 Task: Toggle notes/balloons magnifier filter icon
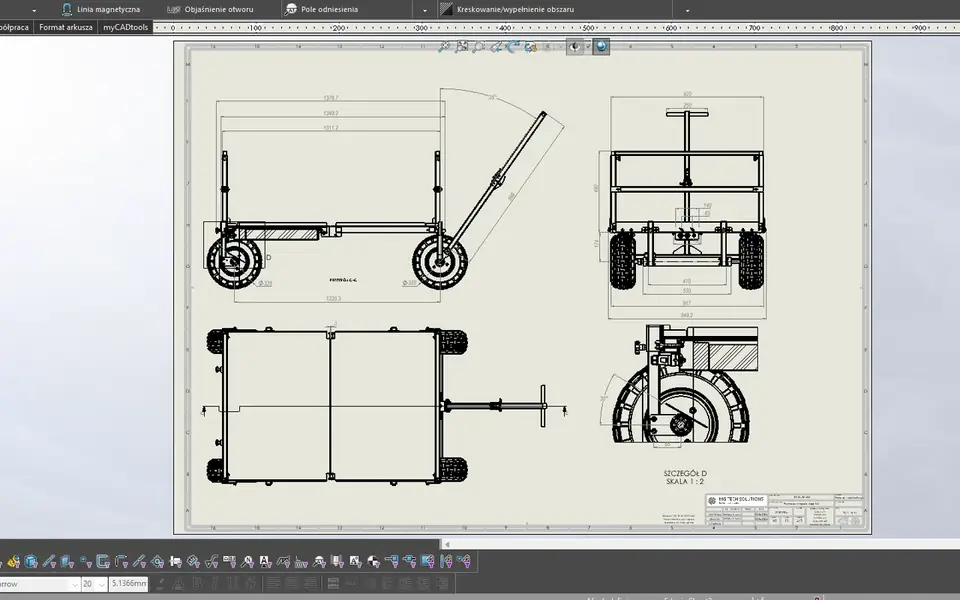tap(247, 561)
